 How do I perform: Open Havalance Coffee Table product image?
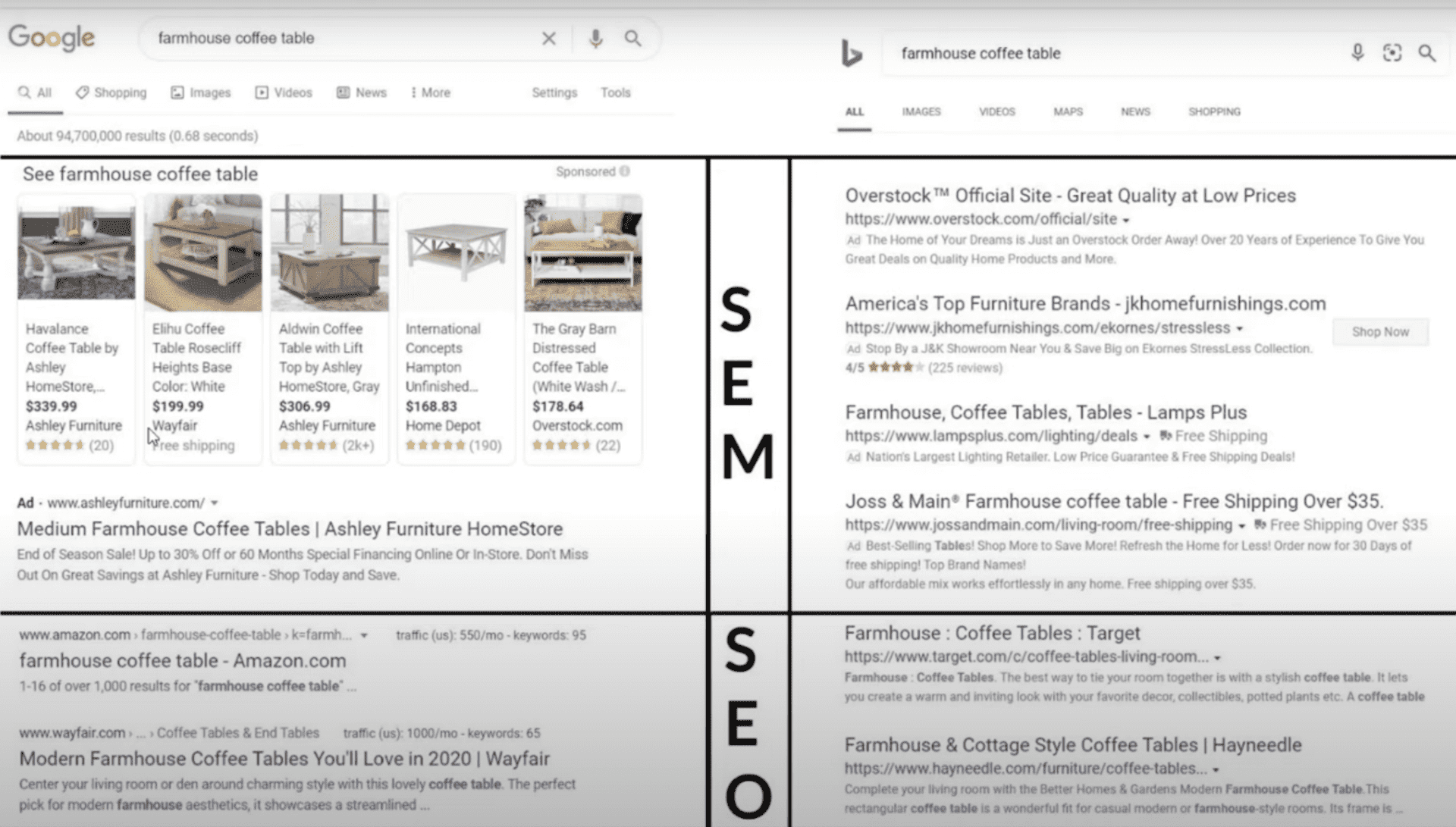pos(77,252)
